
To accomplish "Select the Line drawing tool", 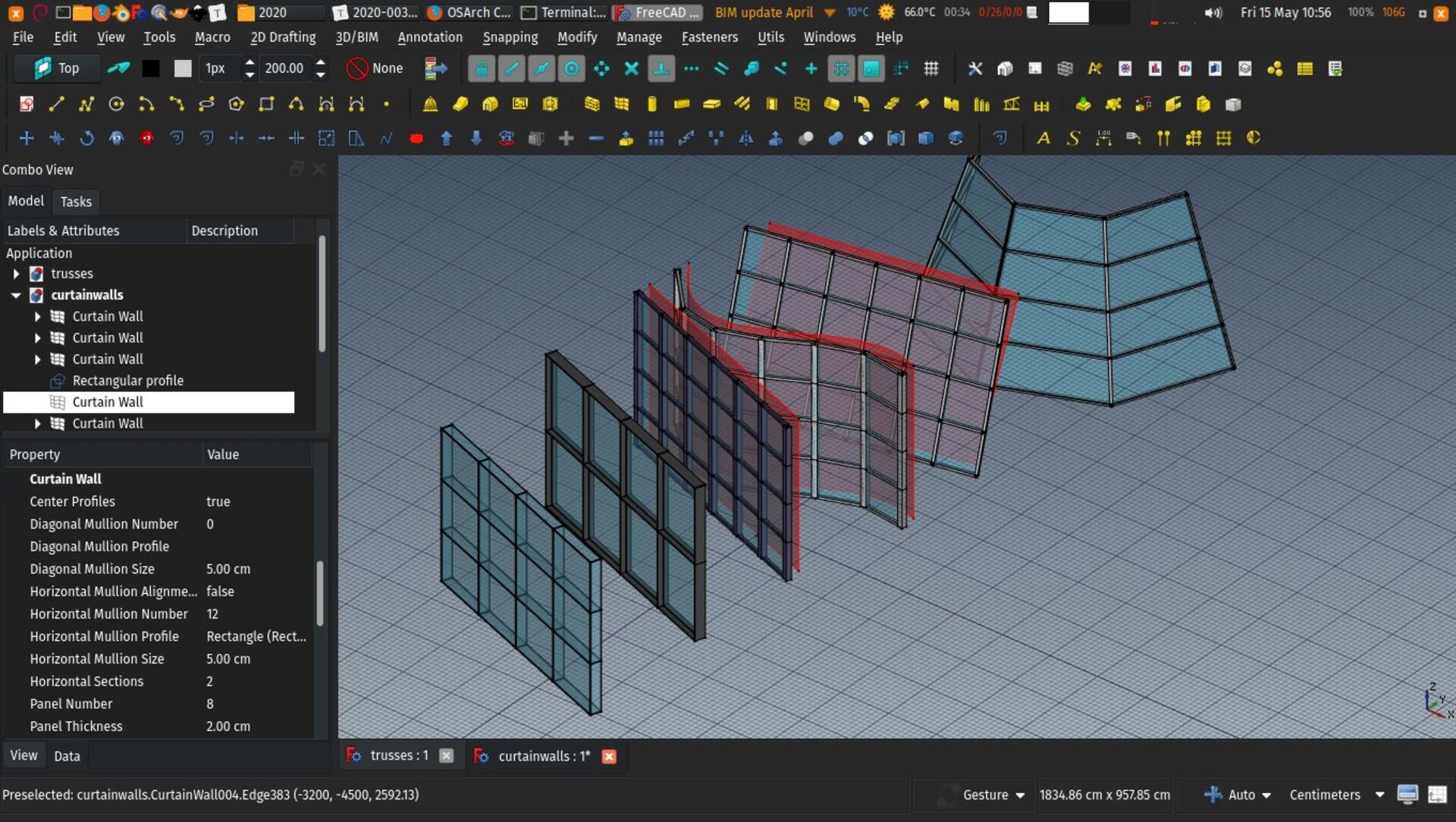I will coord(56,104).
